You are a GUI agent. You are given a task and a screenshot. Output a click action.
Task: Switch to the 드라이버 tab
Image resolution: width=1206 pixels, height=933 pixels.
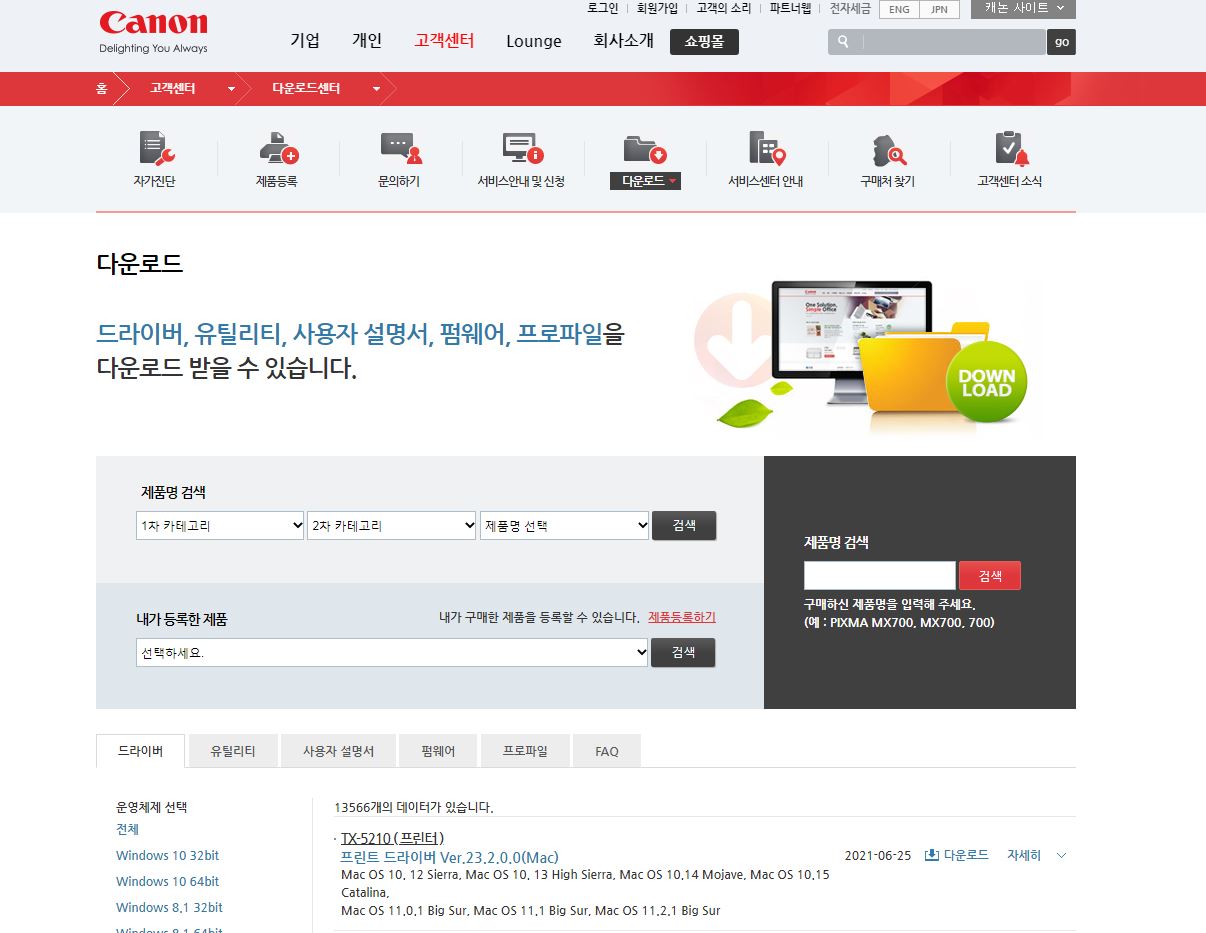141,751
